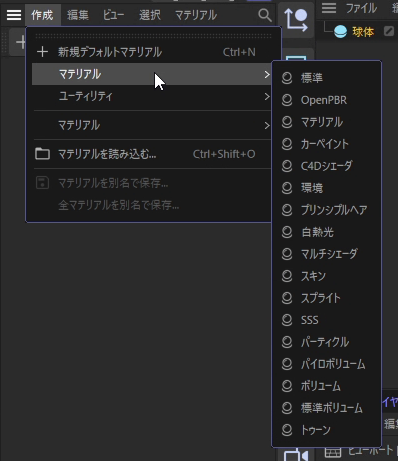This screenshot has width=398, height=461.
Task: Open the マテリアル menu in the menu bar
Action: tap(196, 15)
